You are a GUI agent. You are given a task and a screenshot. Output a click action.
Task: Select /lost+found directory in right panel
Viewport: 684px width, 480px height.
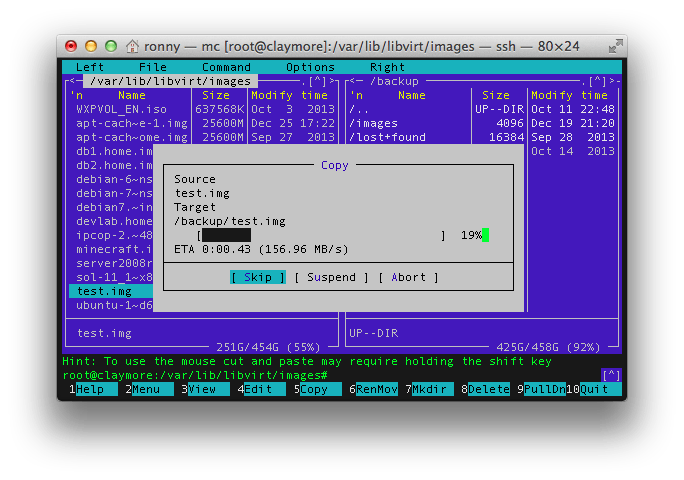tap(387, 137)
